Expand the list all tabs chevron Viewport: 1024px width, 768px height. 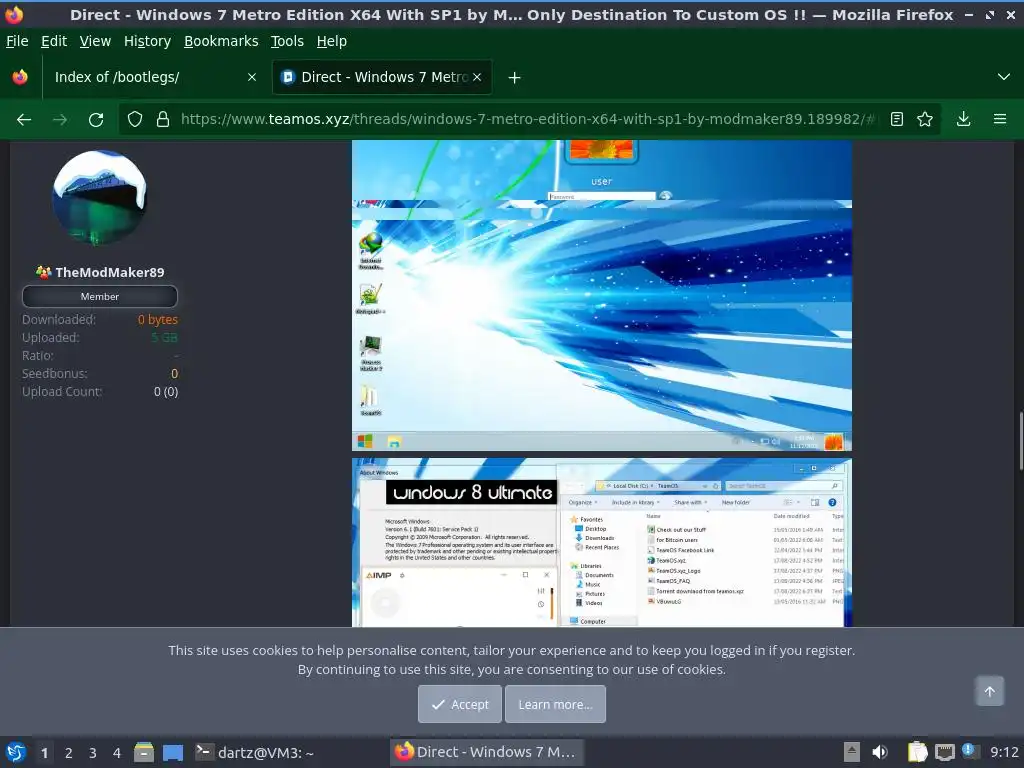(x=1004, y=77)
